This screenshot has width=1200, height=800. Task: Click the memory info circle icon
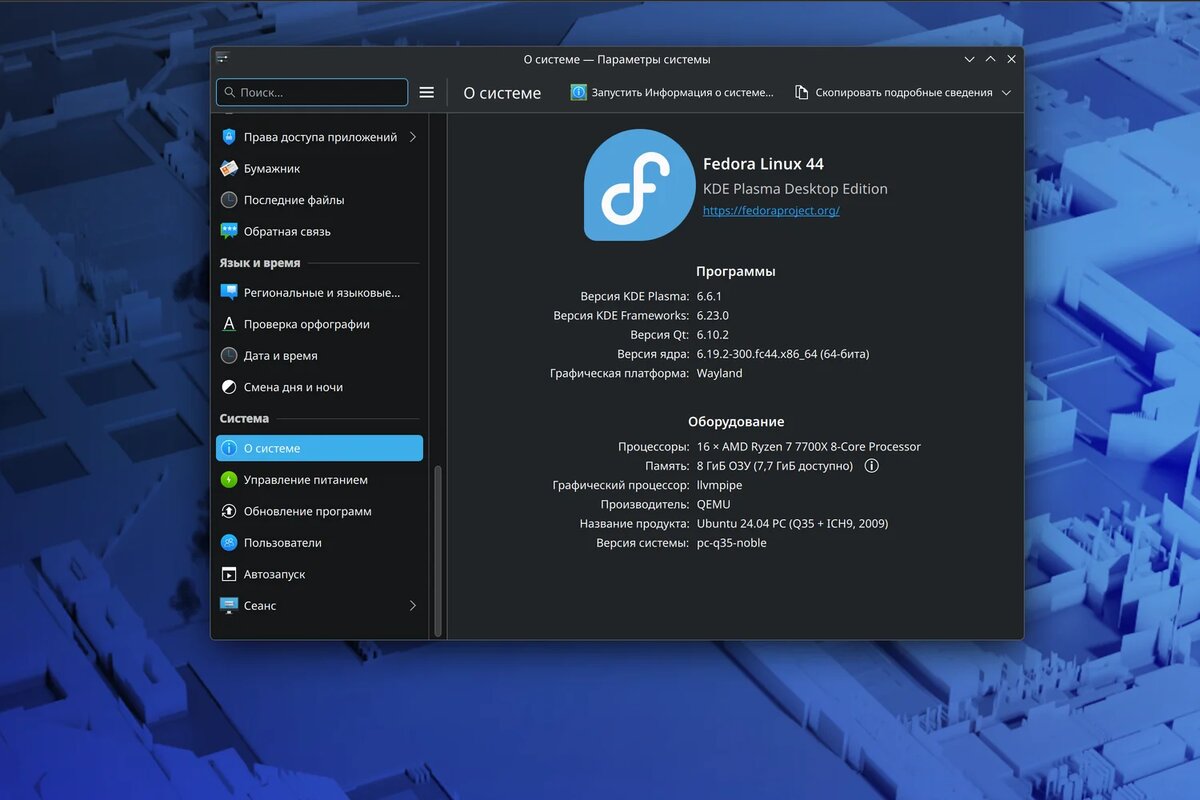click(x=871, y=465)
